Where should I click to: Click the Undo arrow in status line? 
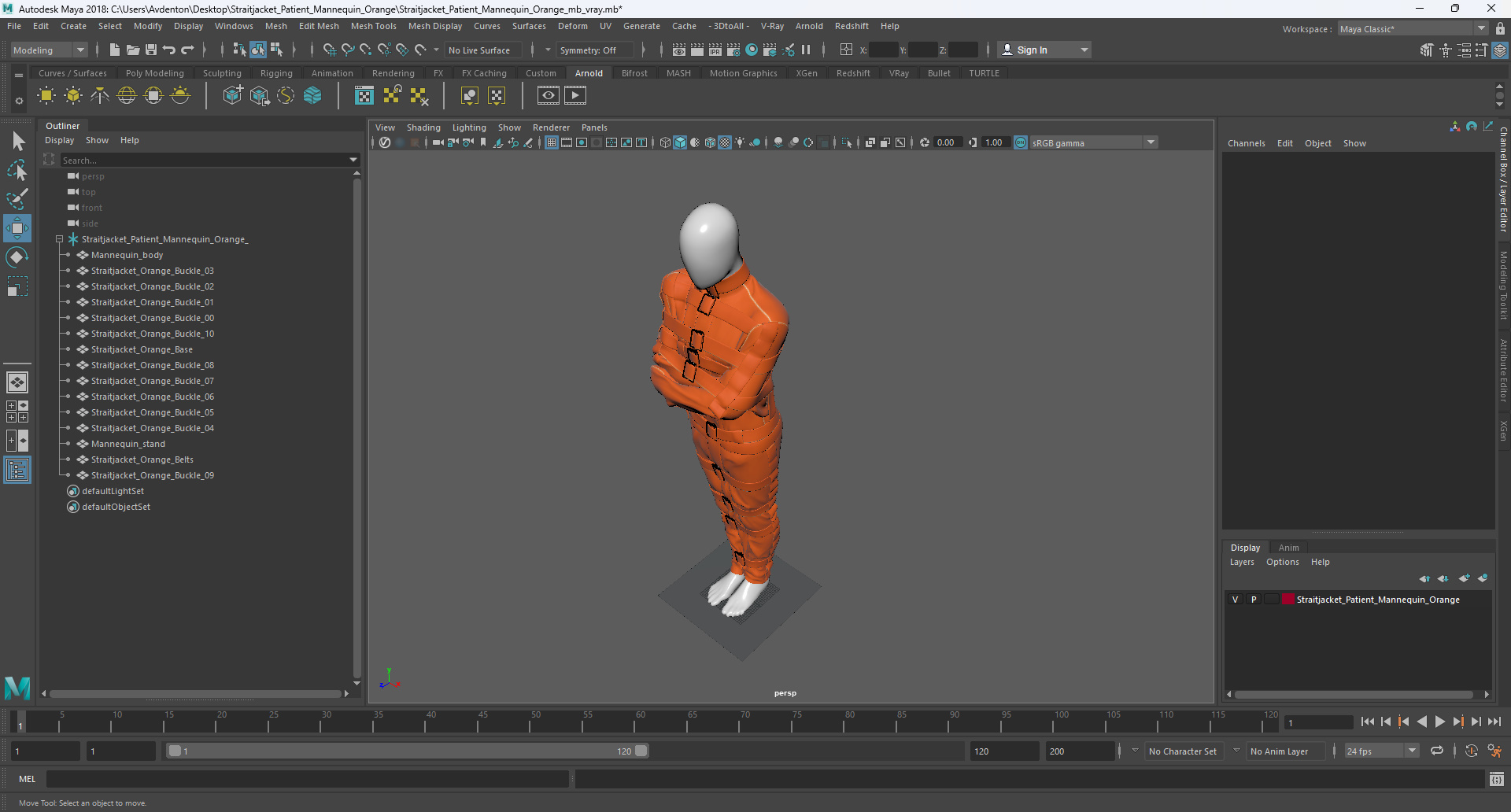tap(169, 50)
